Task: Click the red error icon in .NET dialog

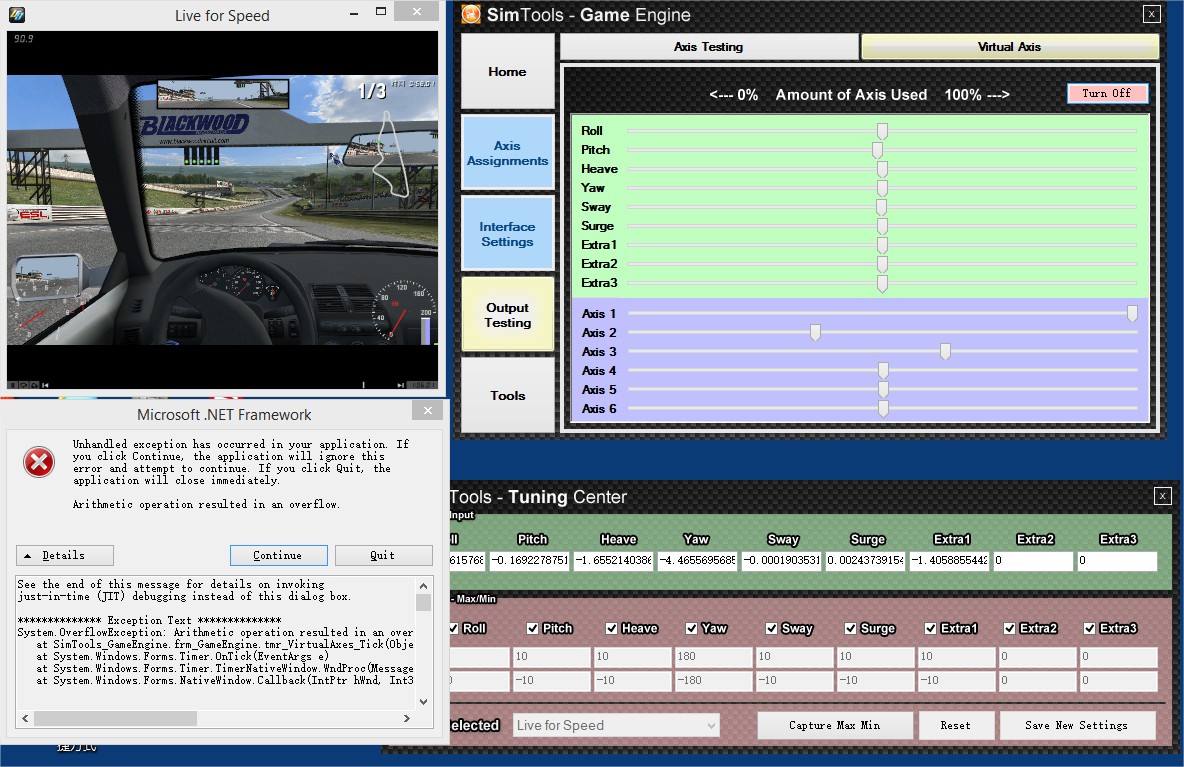Action: tap(39, 462)
